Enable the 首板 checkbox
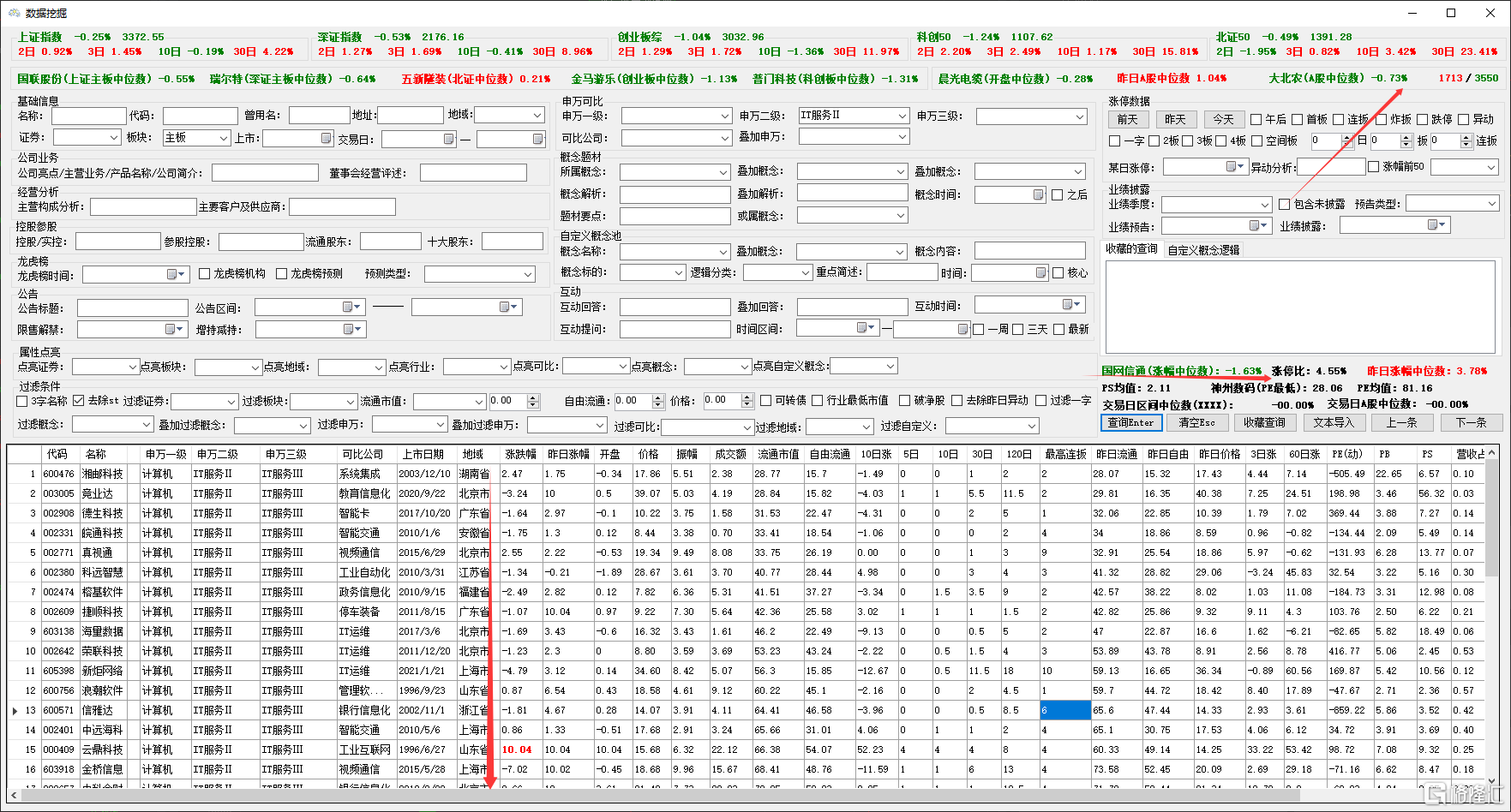 pos(1297,120)
